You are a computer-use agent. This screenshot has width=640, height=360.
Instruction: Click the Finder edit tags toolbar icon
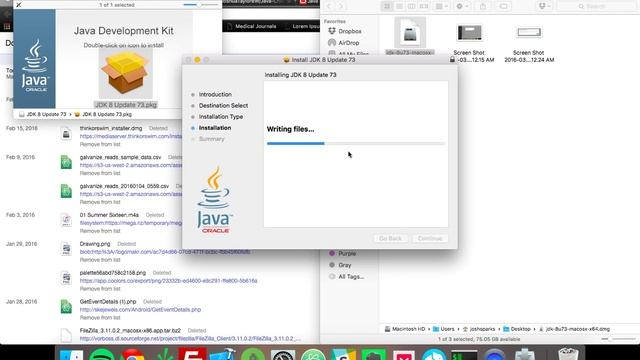(503, 6)
